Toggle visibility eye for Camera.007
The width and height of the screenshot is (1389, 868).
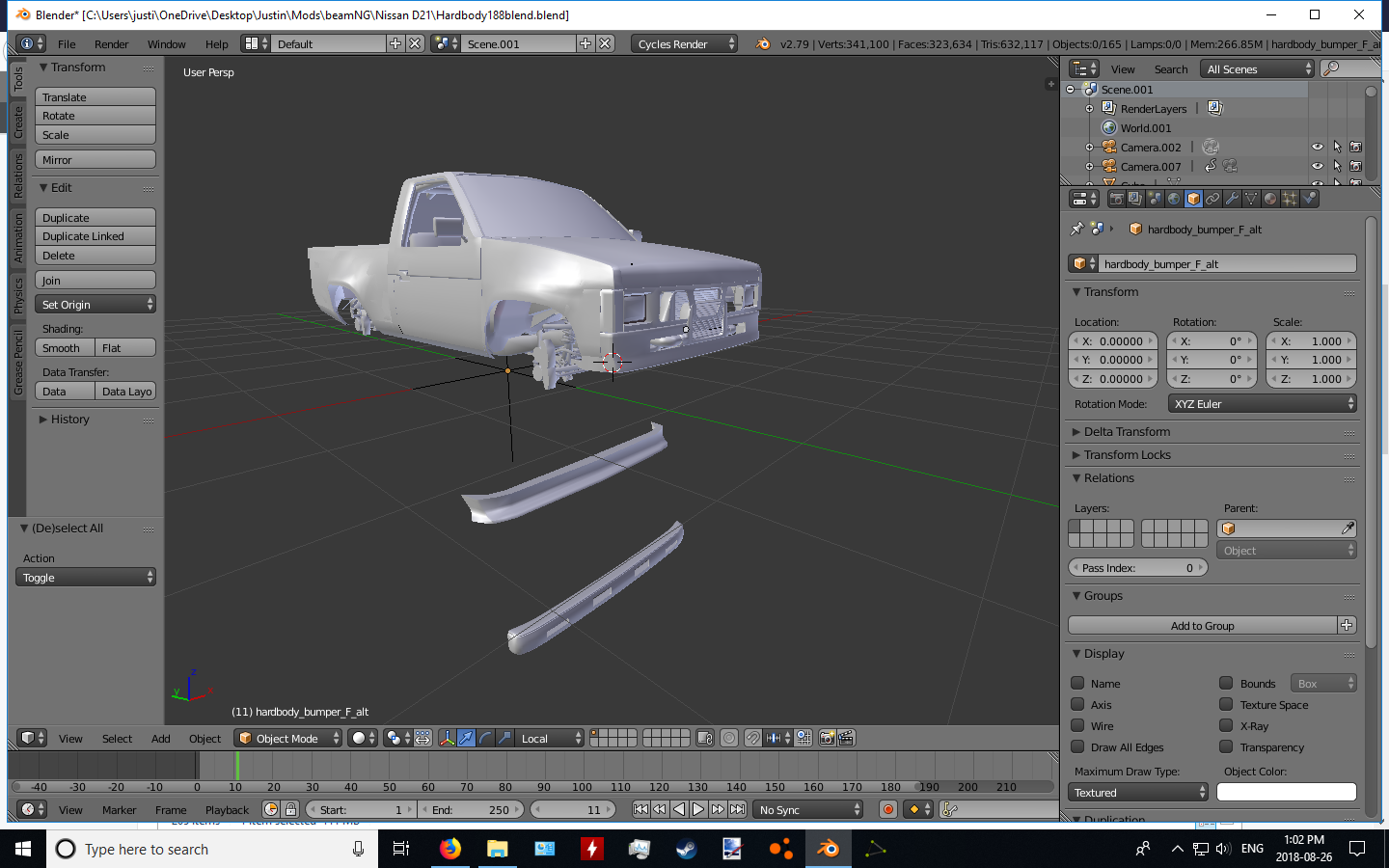[x=1318, y=166]
